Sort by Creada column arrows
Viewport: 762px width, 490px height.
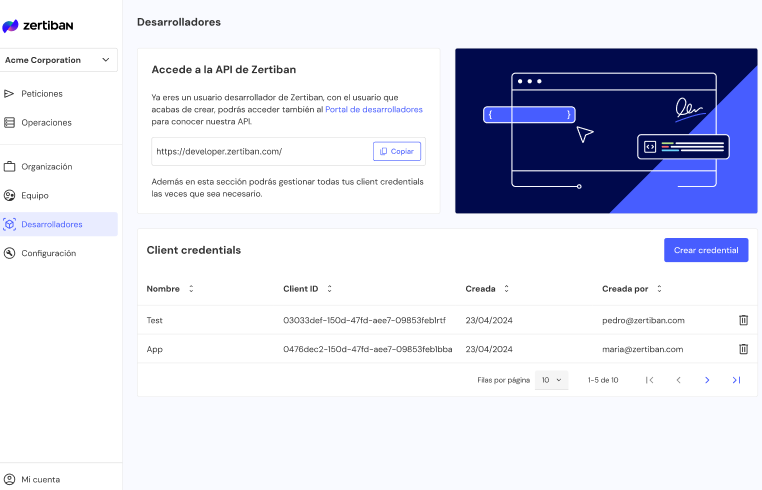(506, 289)
